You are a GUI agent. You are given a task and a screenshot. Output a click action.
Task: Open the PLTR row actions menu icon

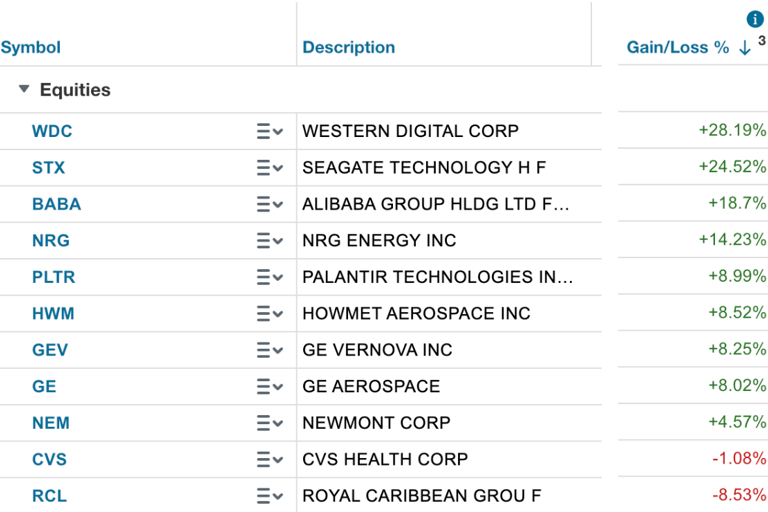coord(269,277)
